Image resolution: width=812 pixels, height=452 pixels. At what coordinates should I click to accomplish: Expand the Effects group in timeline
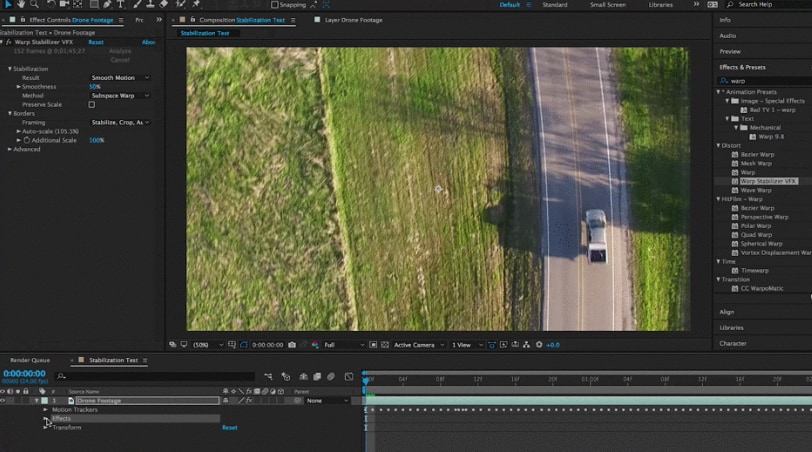click(x=46, y=418)
